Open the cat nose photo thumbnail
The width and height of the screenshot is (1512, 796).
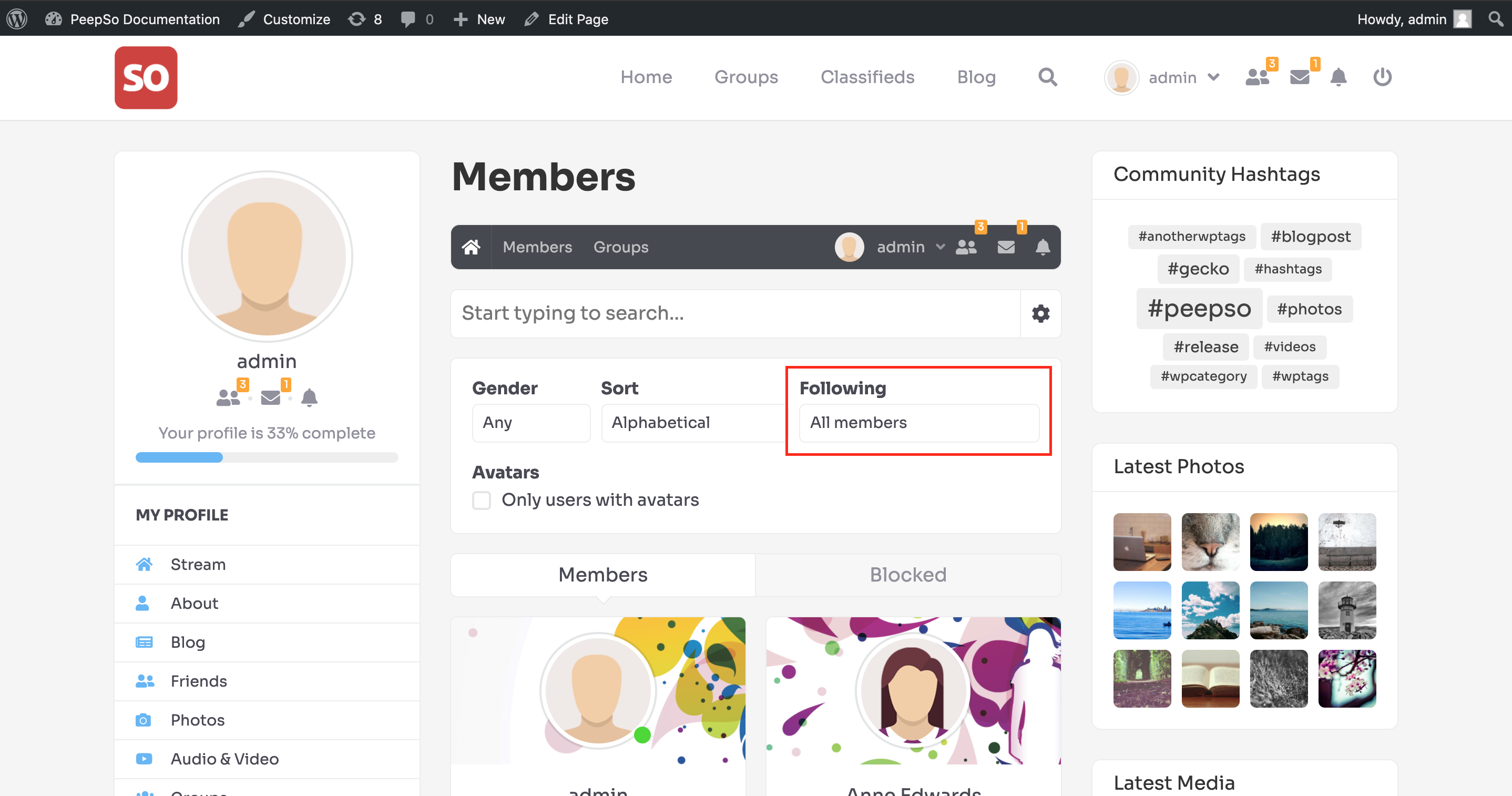1210,542
